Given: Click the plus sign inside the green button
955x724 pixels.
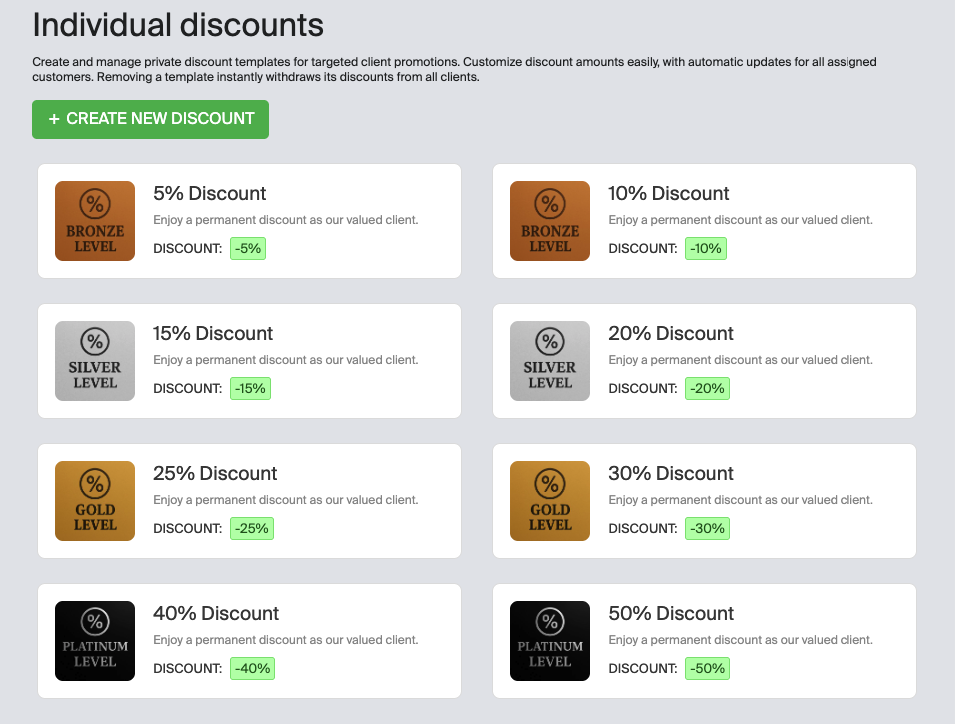Looking at the screenshot, I should (55, 119).
